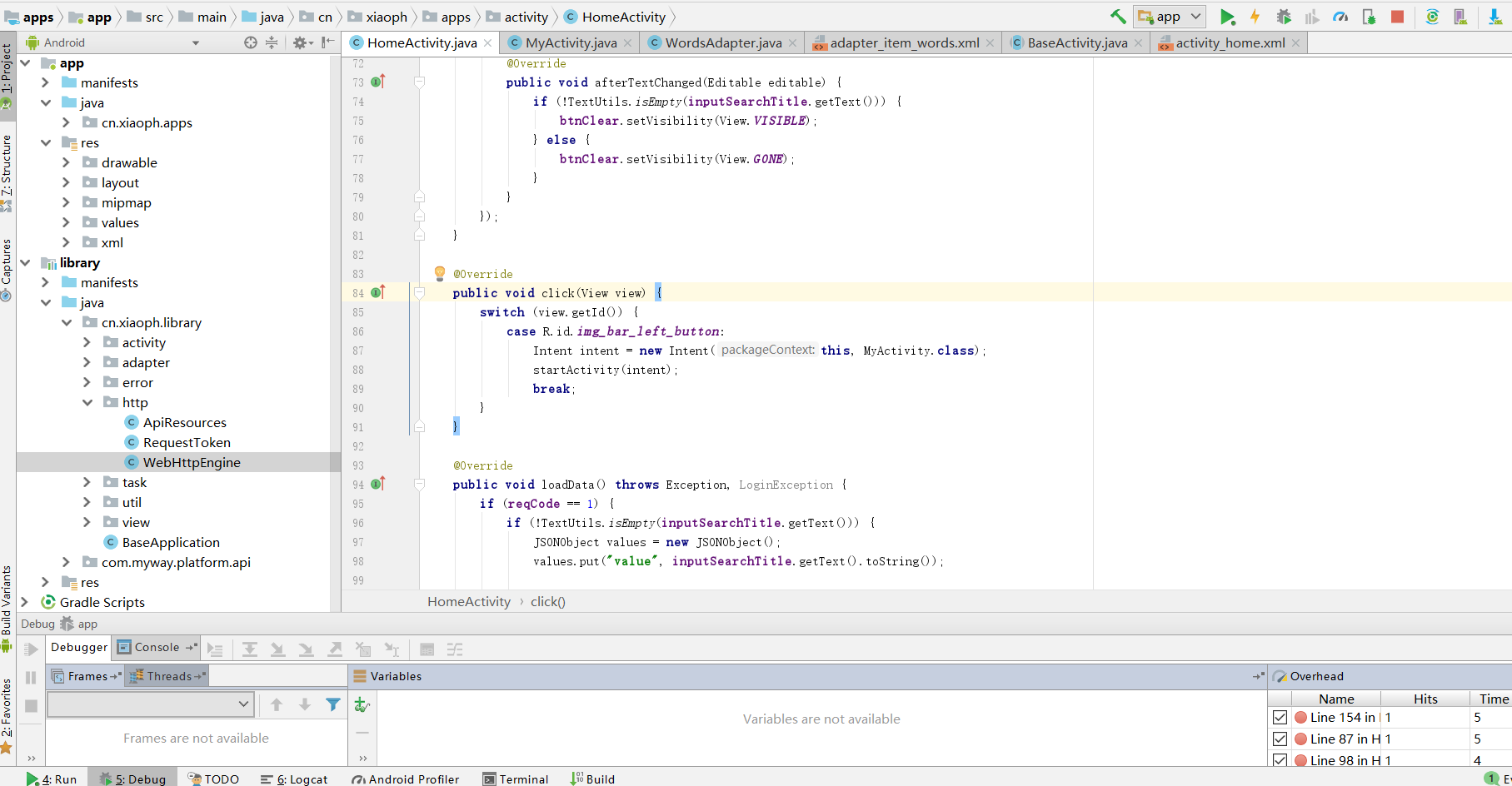Open the Build tool window

[x=592, y=779]
